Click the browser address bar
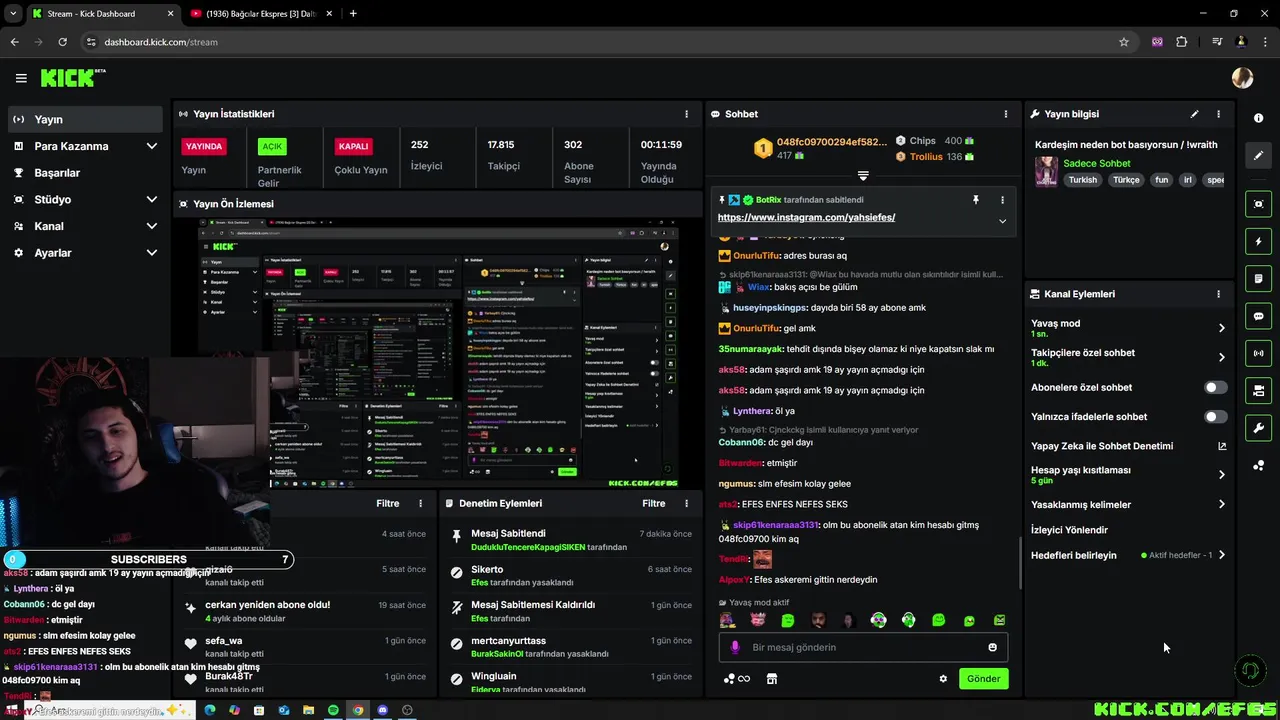Screen dimensions: 1280x720 (x=600, y=42)
